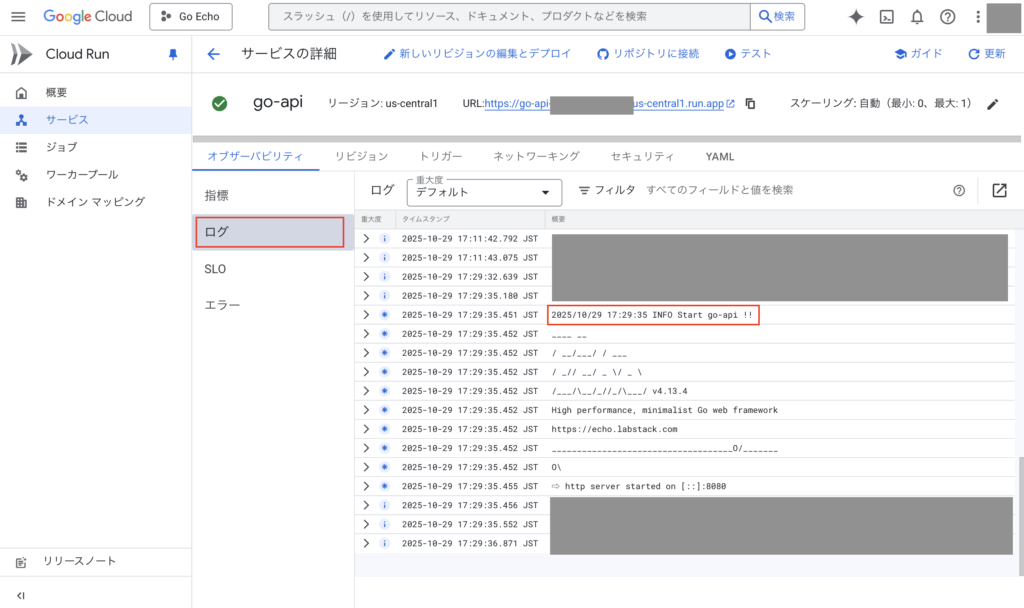Activate the Cloud Shell terminal icon
1024x608 pixels.
pyautogui.click(x=886, y=17)
